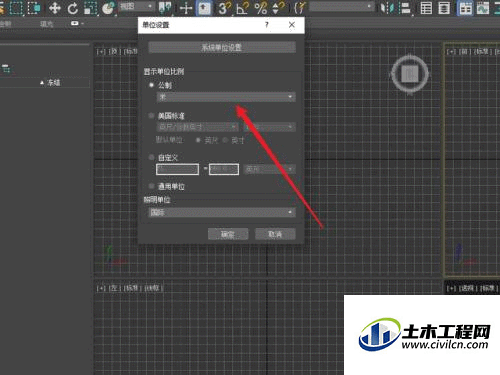
Task: Click the first custom unit name field
Action: [x=177, y=169]
